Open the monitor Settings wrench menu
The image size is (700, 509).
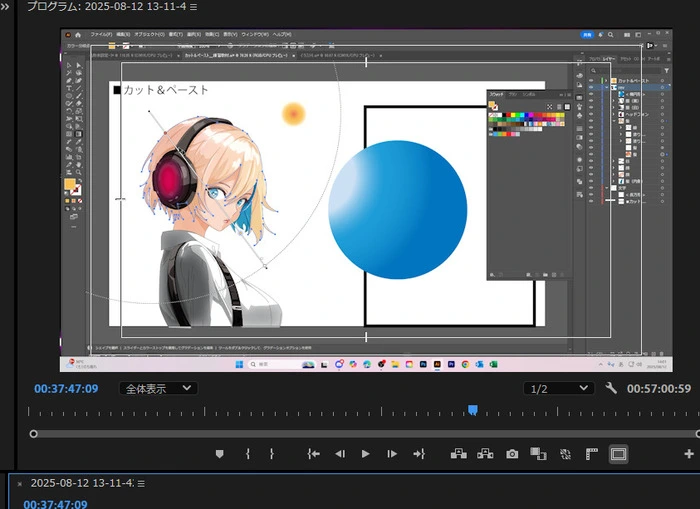[611, 388]
